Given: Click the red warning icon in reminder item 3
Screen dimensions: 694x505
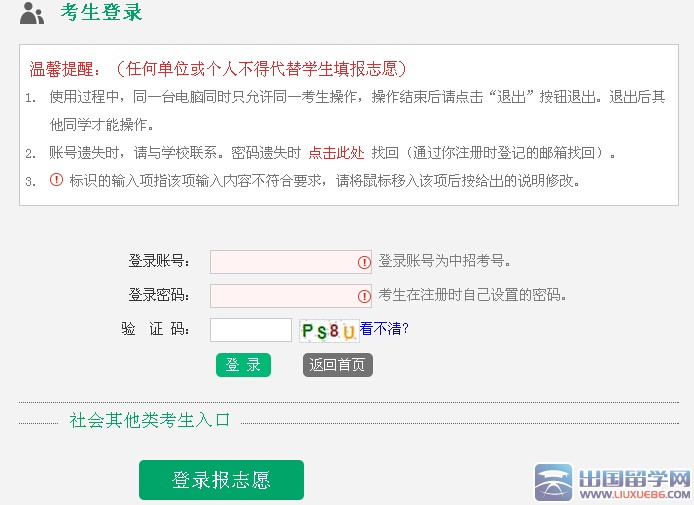Looking at the screenshot, I should [56, 180].
